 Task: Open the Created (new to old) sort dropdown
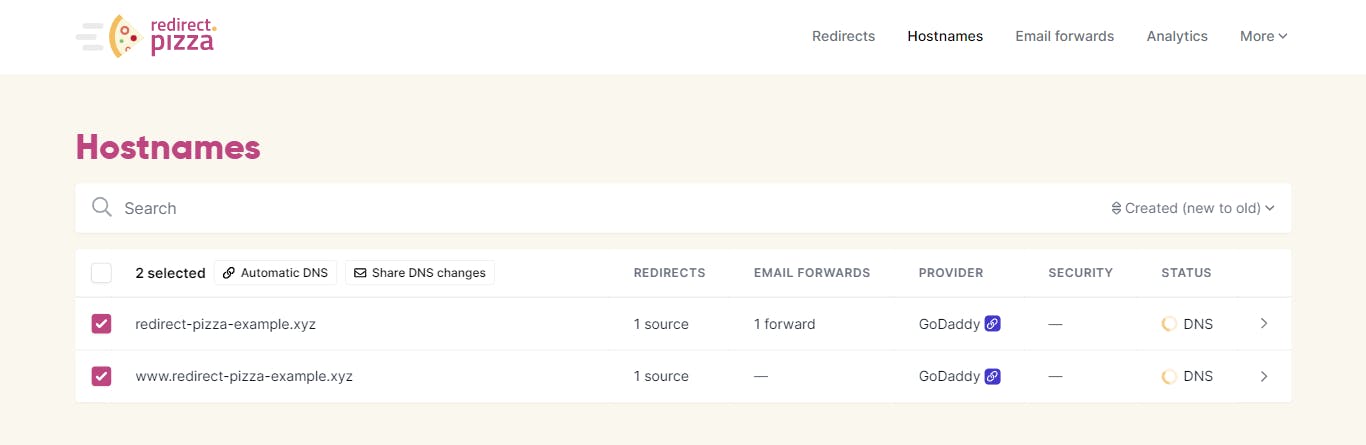(1193, 208)
